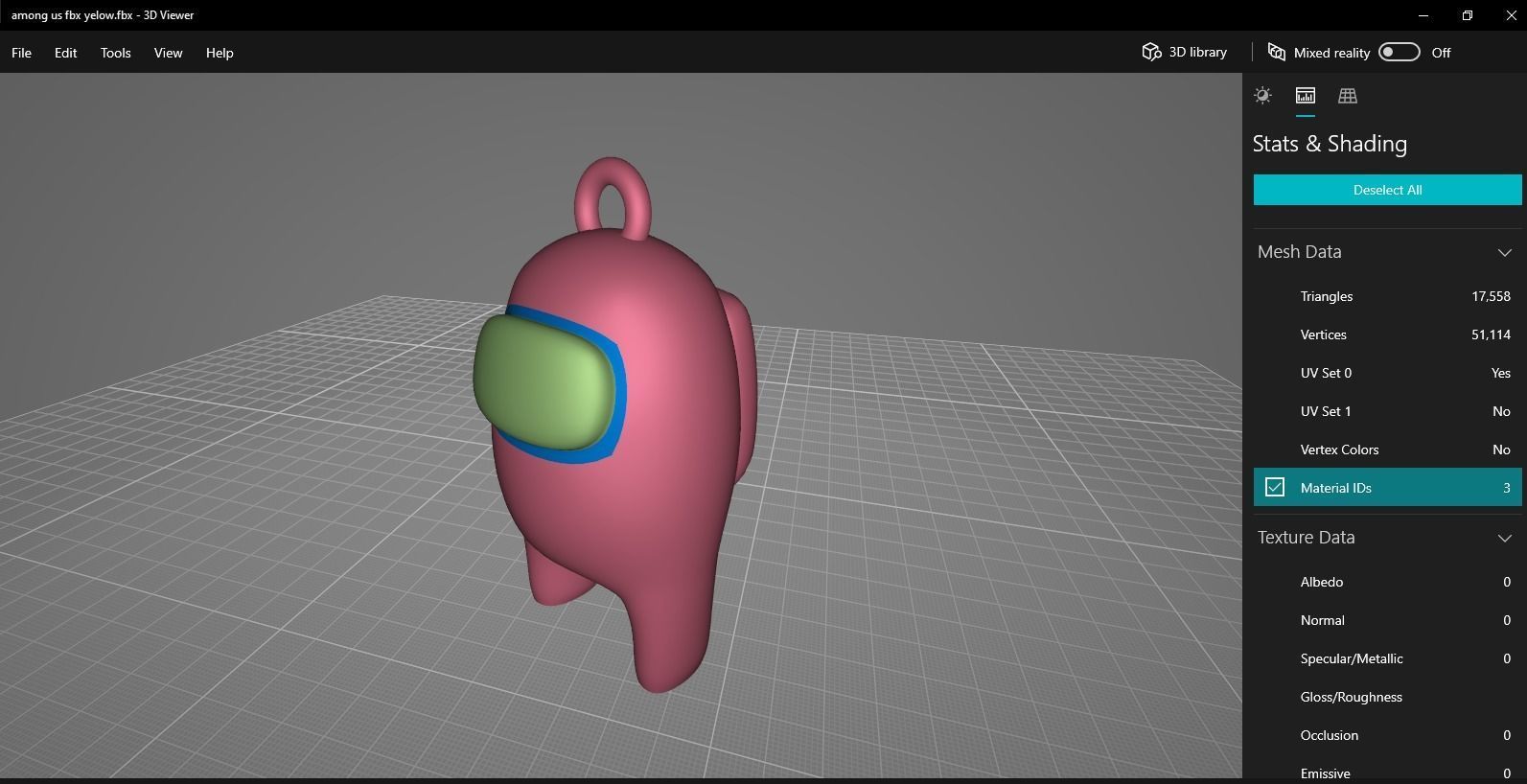Select the Gloss/Roughness row
This screenshot has width=1527, height=784.
pyautogui.click(x=1387, y=697)
